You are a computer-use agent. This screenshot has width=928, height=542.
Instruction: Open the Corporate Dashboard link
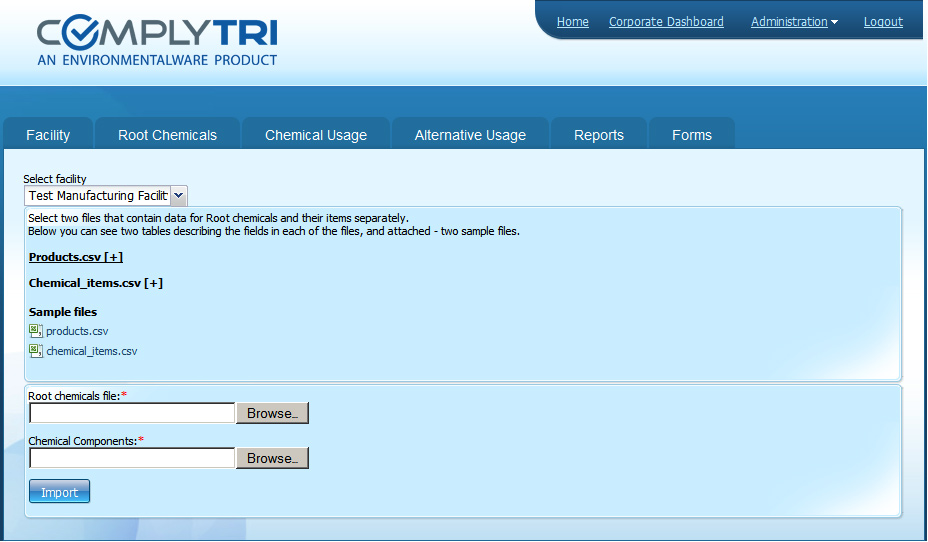tap(666, 22)
